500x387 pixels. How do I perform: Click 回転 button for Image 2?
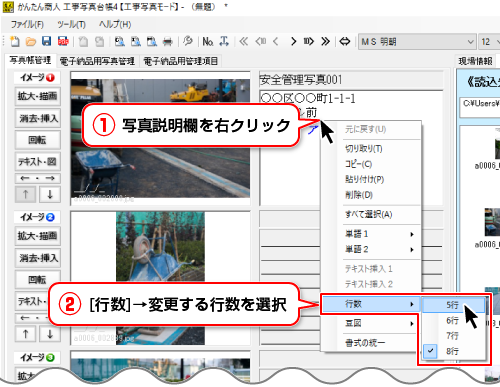point(38,279)
